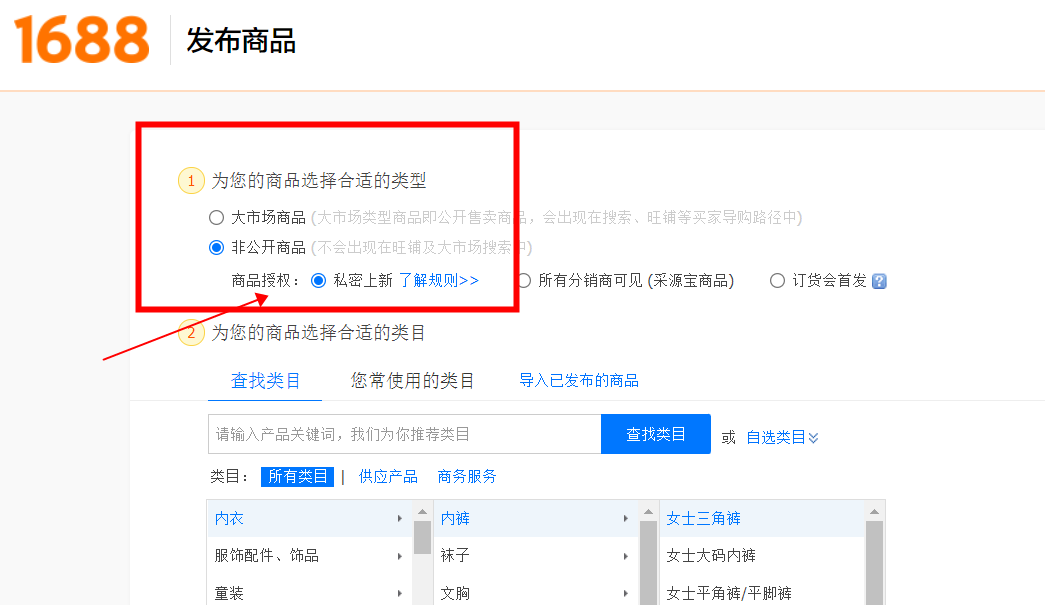
Task: Click the 1688 logo
Action: pos(81,40)
